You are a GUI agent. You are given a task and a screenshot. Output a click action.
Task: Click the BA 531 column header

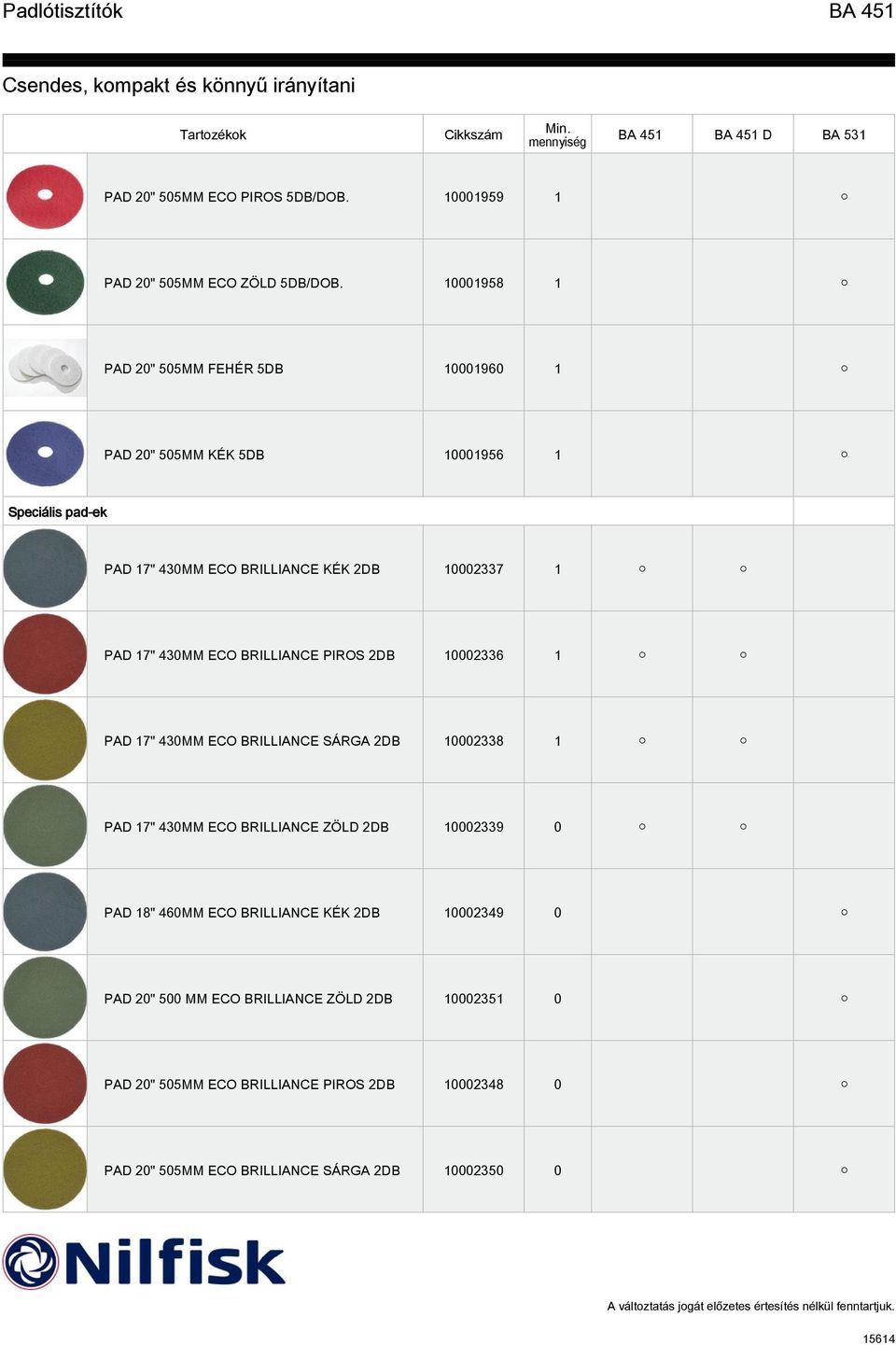coord(844,134)
